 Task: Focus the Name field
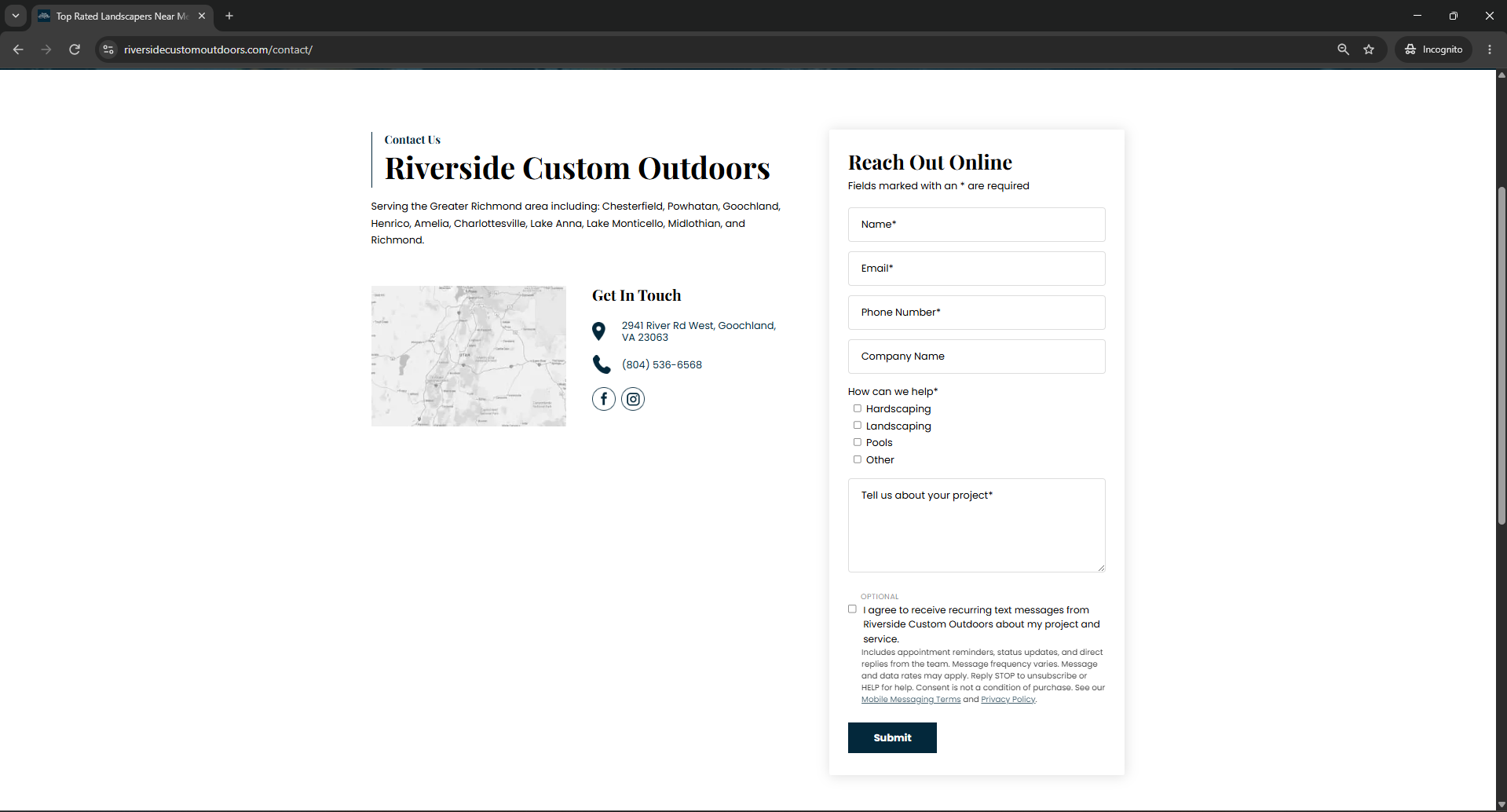976,225
